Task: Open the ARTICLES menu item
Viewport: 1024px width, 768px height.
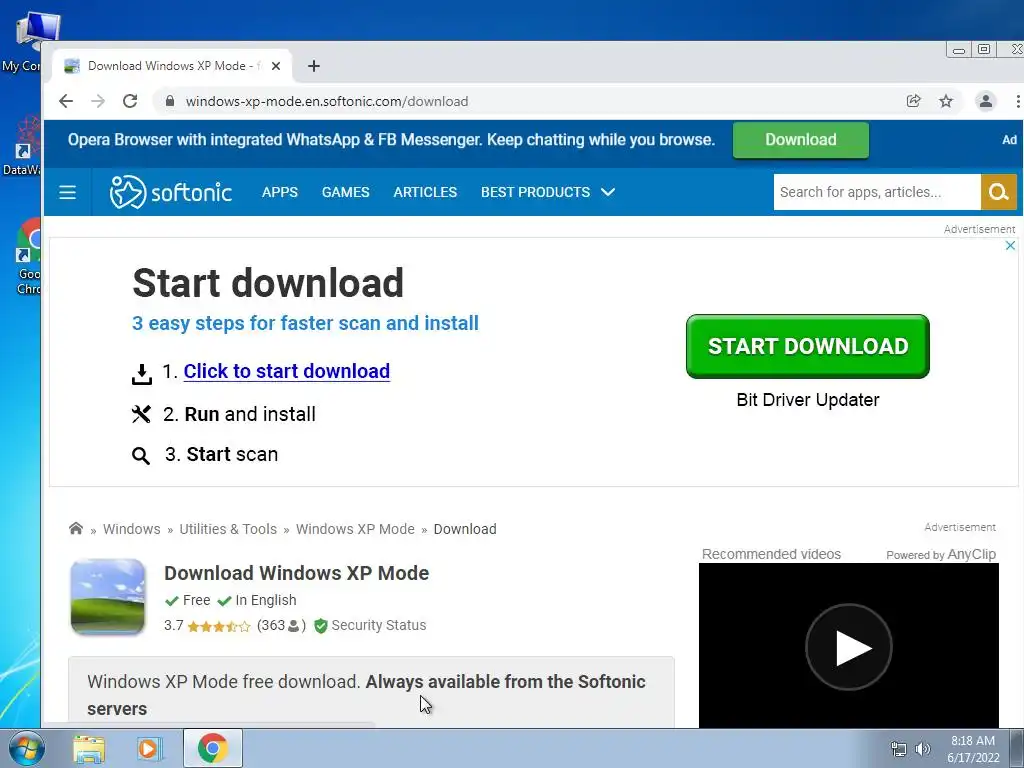Action: (425, 192)
